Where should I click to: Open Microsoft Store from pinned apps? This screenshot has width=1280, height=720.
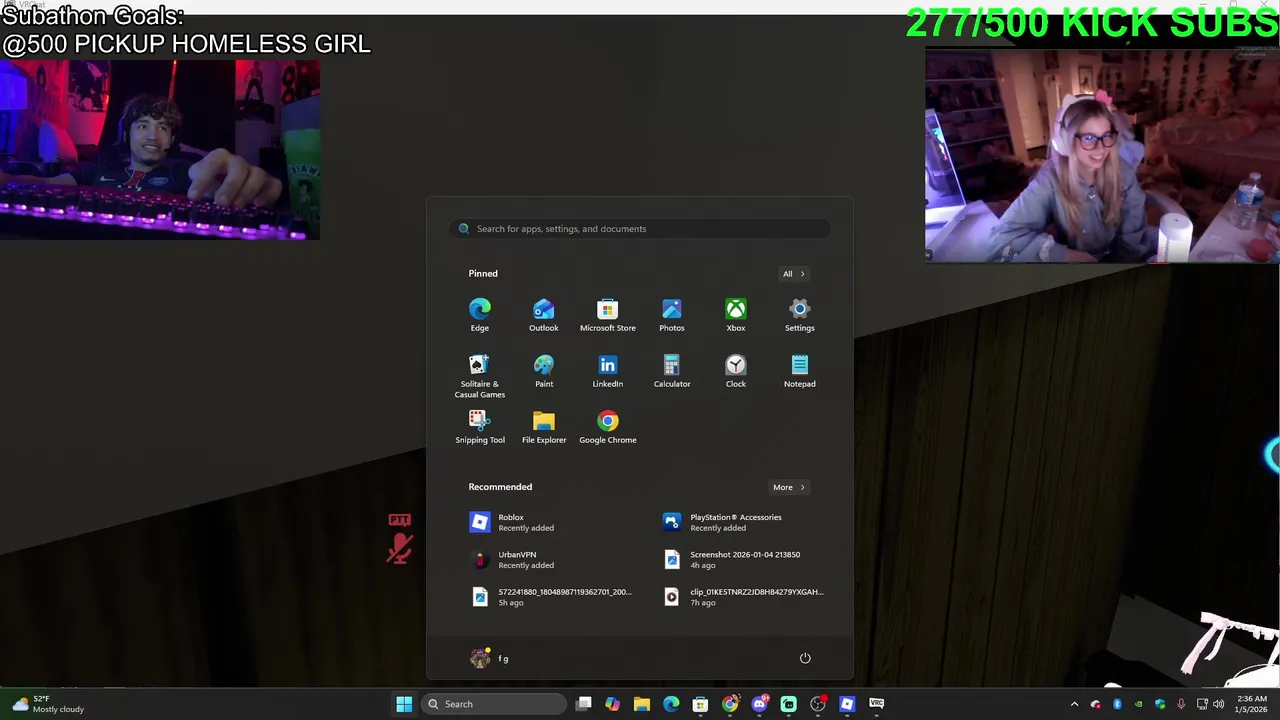(x=608, y=315)
